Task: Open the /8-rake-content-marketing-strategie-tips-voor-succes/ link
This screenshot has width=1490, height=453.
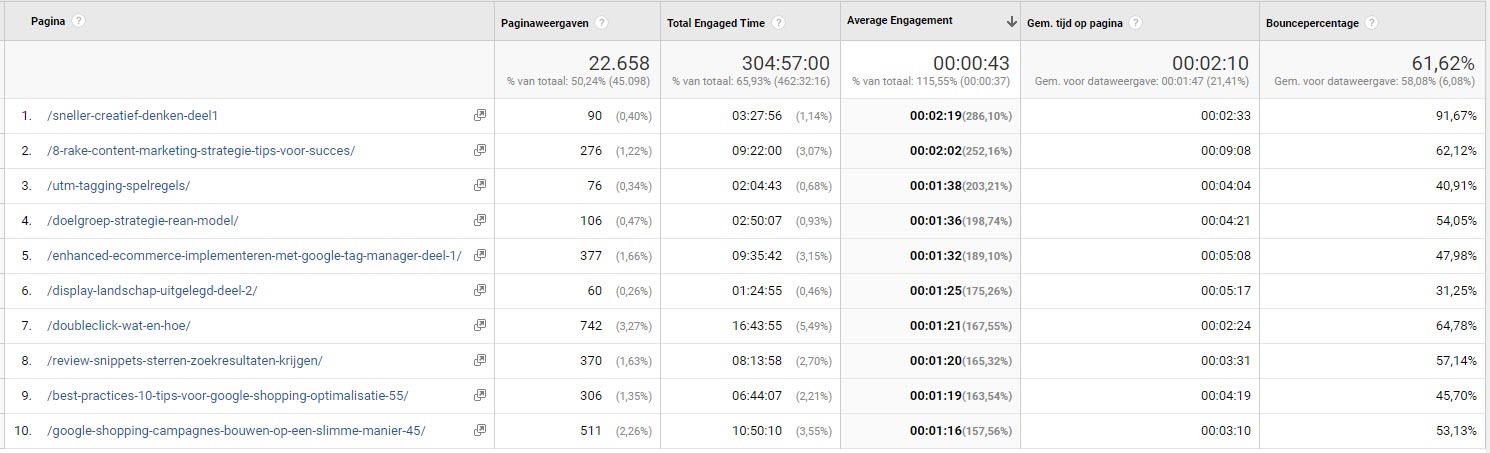Action: click(x=201, y=150)
